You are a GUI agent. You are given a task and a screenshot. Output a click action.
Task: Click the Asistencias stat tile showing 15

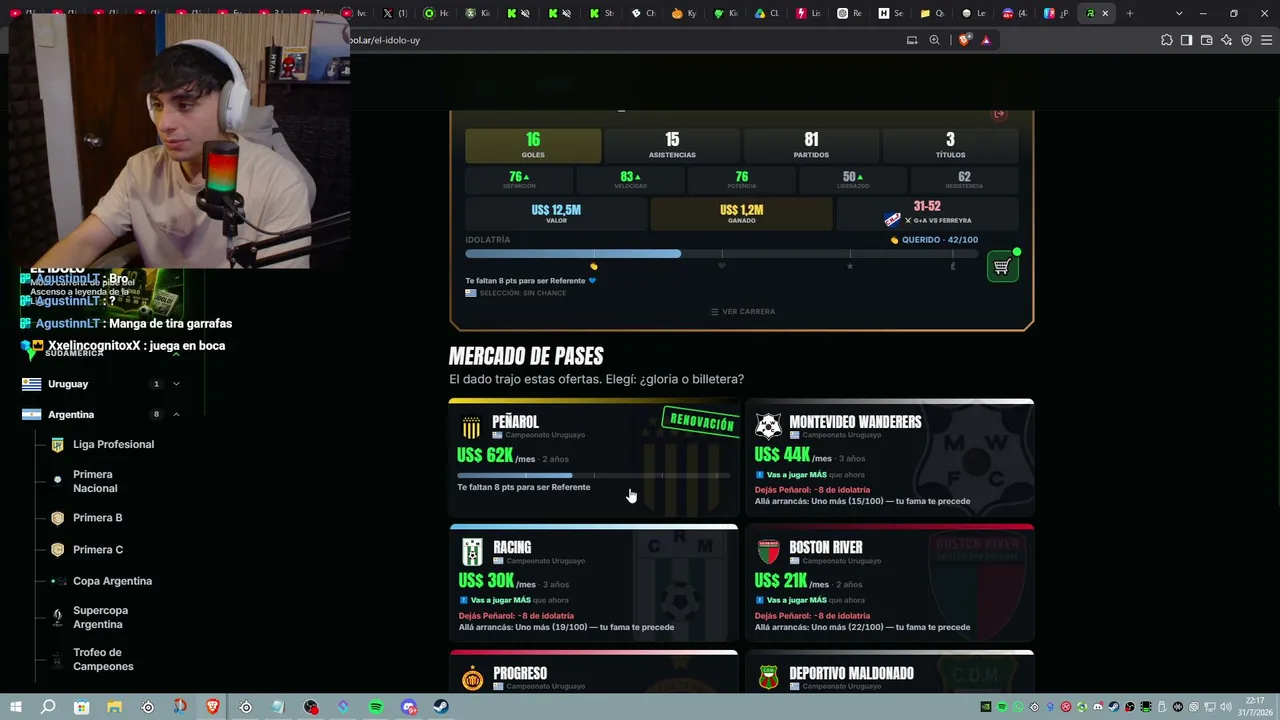pyautogui.click(x=672, y=145)
